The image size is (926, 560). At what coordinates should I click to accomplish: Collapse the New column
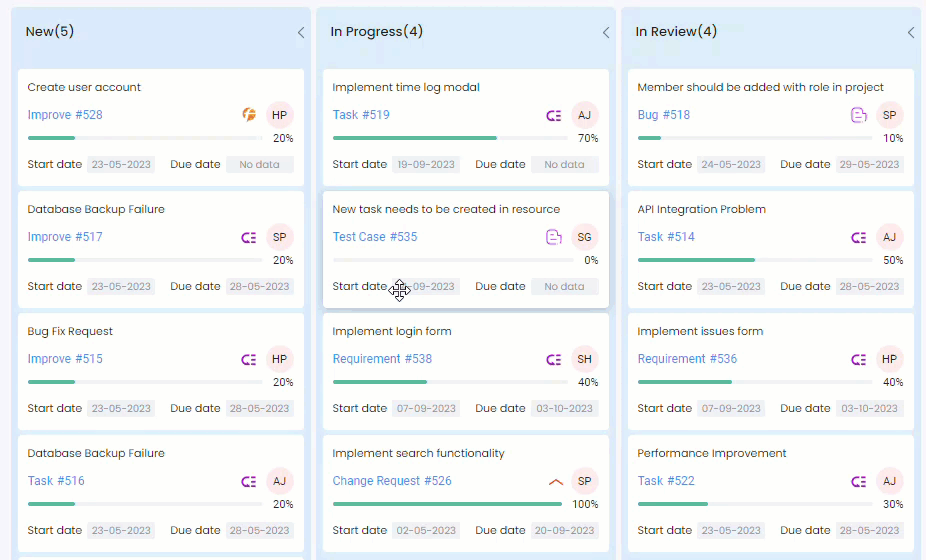301,32
